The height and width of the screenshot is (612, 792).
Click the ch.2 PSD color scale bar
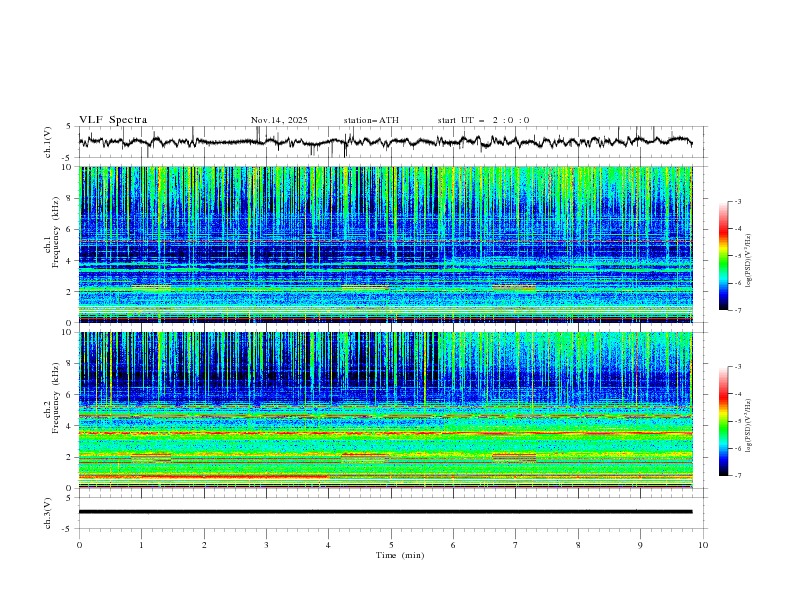[x=724, y=421]
